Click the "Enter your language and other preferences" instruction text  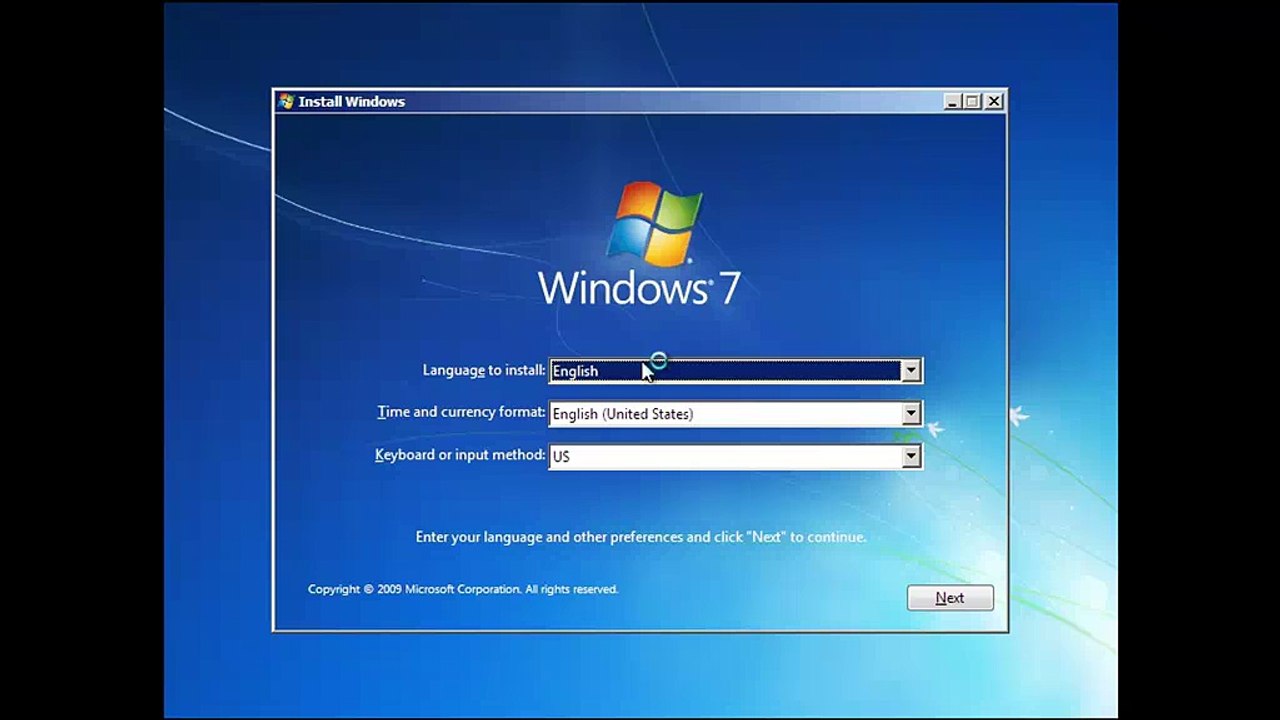[x=641, y=537]
